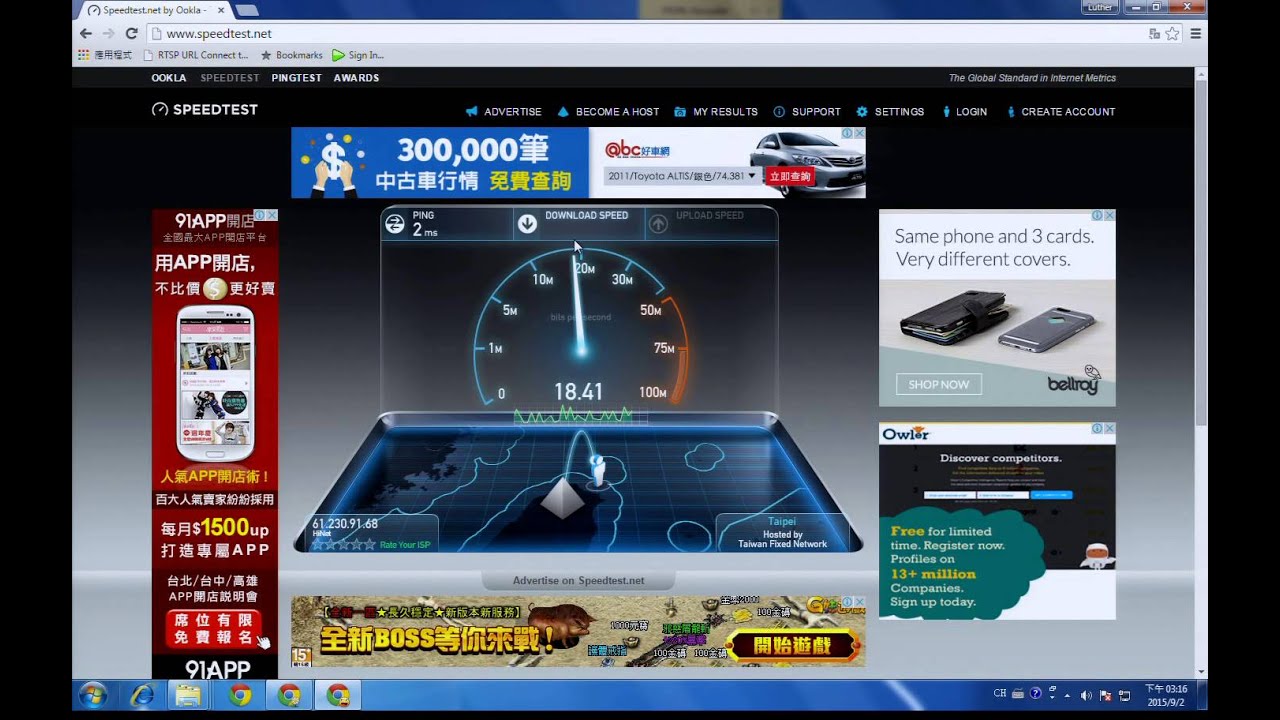This screenshot has height=720, width=1280.
Task: Click the 免費報名 button in 91APP ad
Action: (214, 629)
